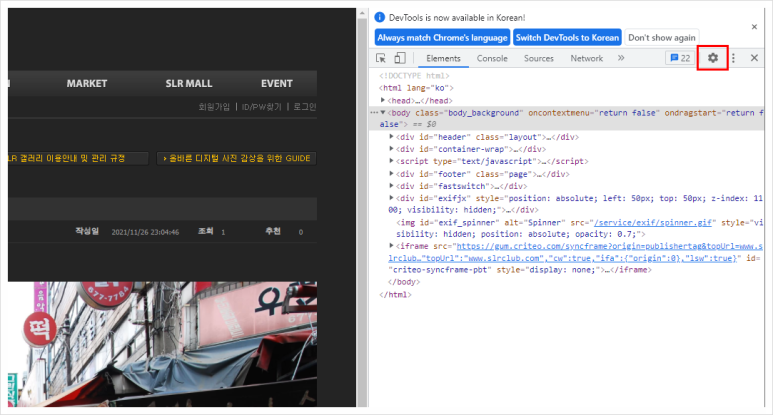Expand the script text/javascript node
This screenshot has width=773, height=415.
391,161
